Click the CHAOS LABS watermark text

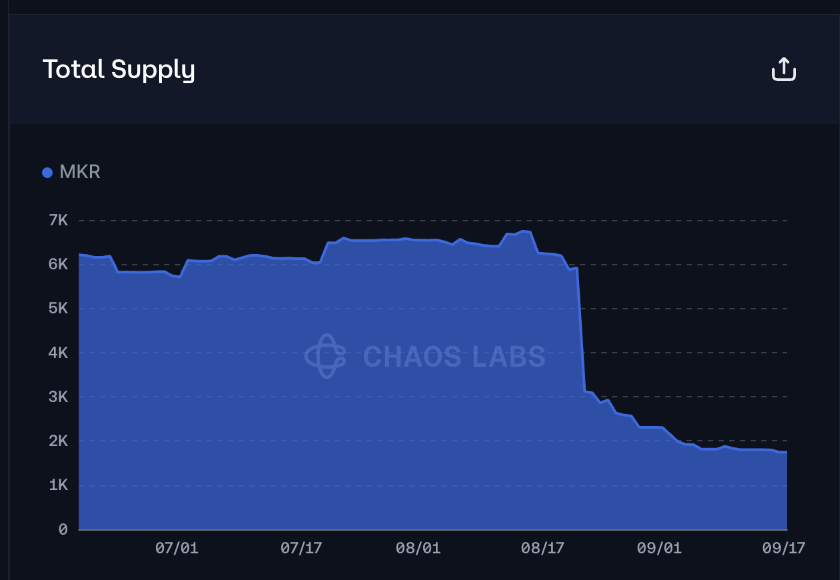[454, 356]
